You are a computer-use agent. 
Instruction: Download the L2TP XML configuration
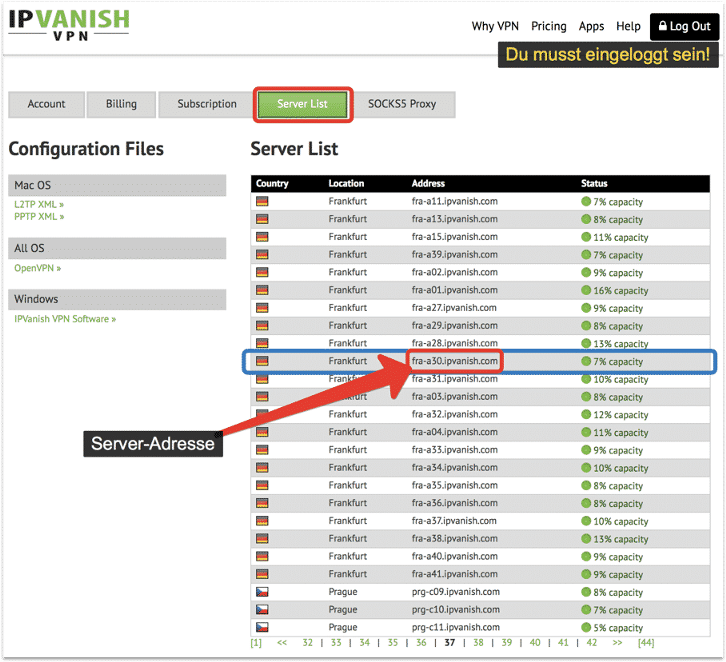pos(39,204)
